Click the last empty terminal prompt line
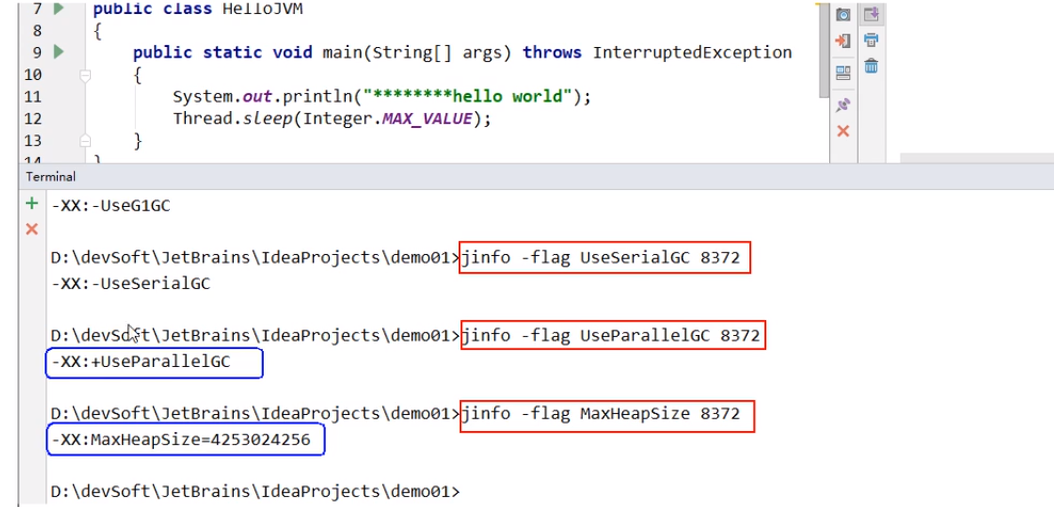Viewport: 1054px width, 507px height. tap(255, 492)
